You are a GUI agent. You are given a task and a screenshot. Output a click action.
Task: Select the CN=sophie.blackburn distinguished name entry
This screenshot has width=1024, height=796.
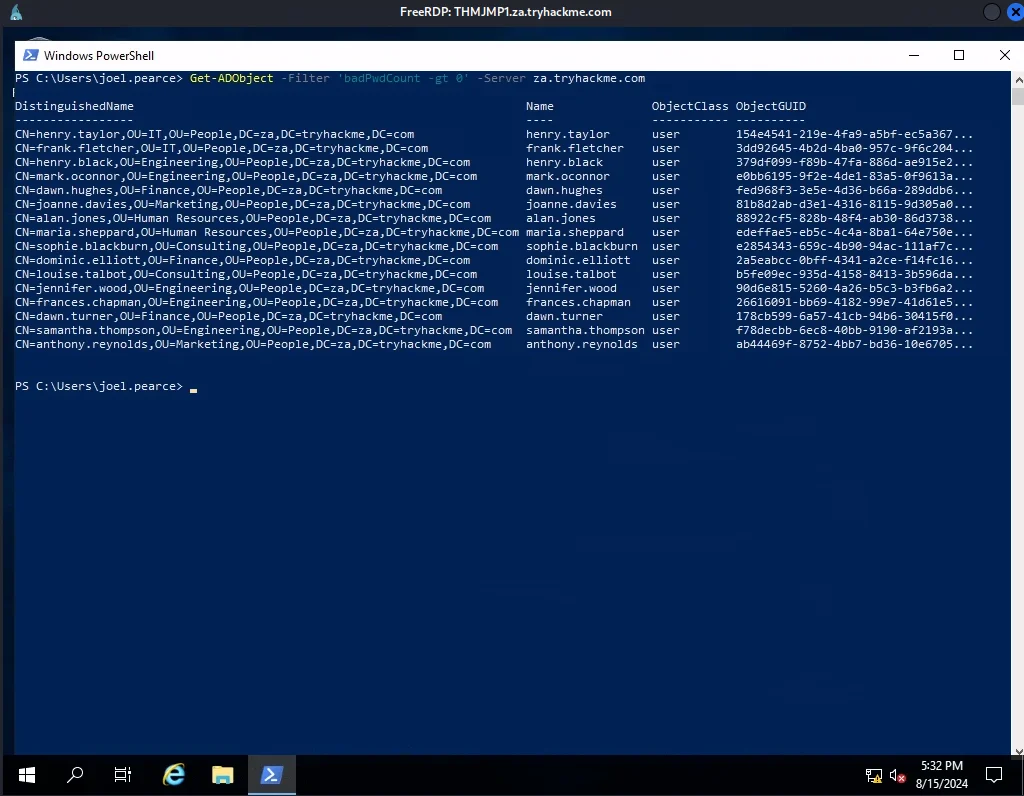point(257,246)
